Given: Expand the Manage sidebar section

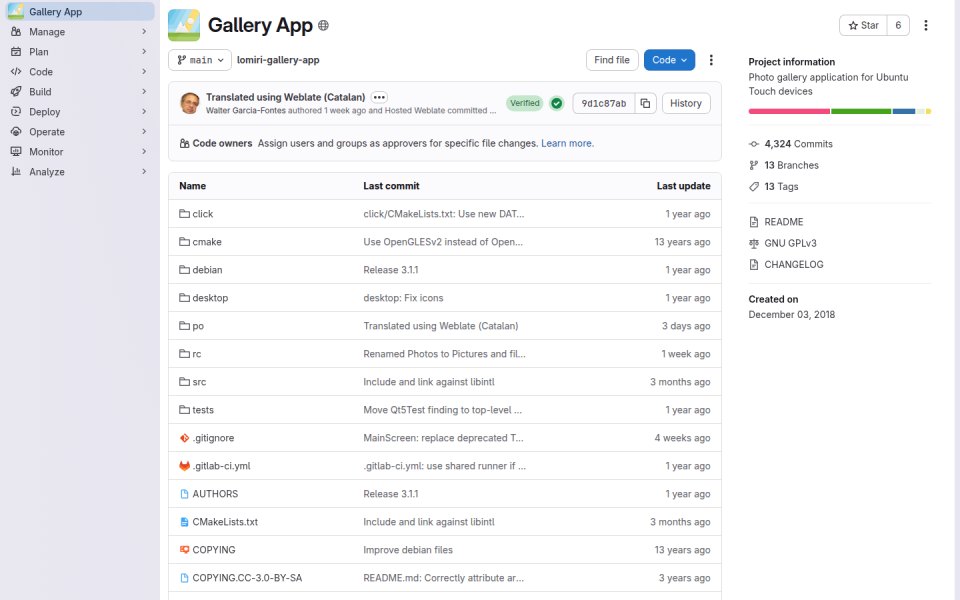Looking at the screenshot, I should (80, 32).
